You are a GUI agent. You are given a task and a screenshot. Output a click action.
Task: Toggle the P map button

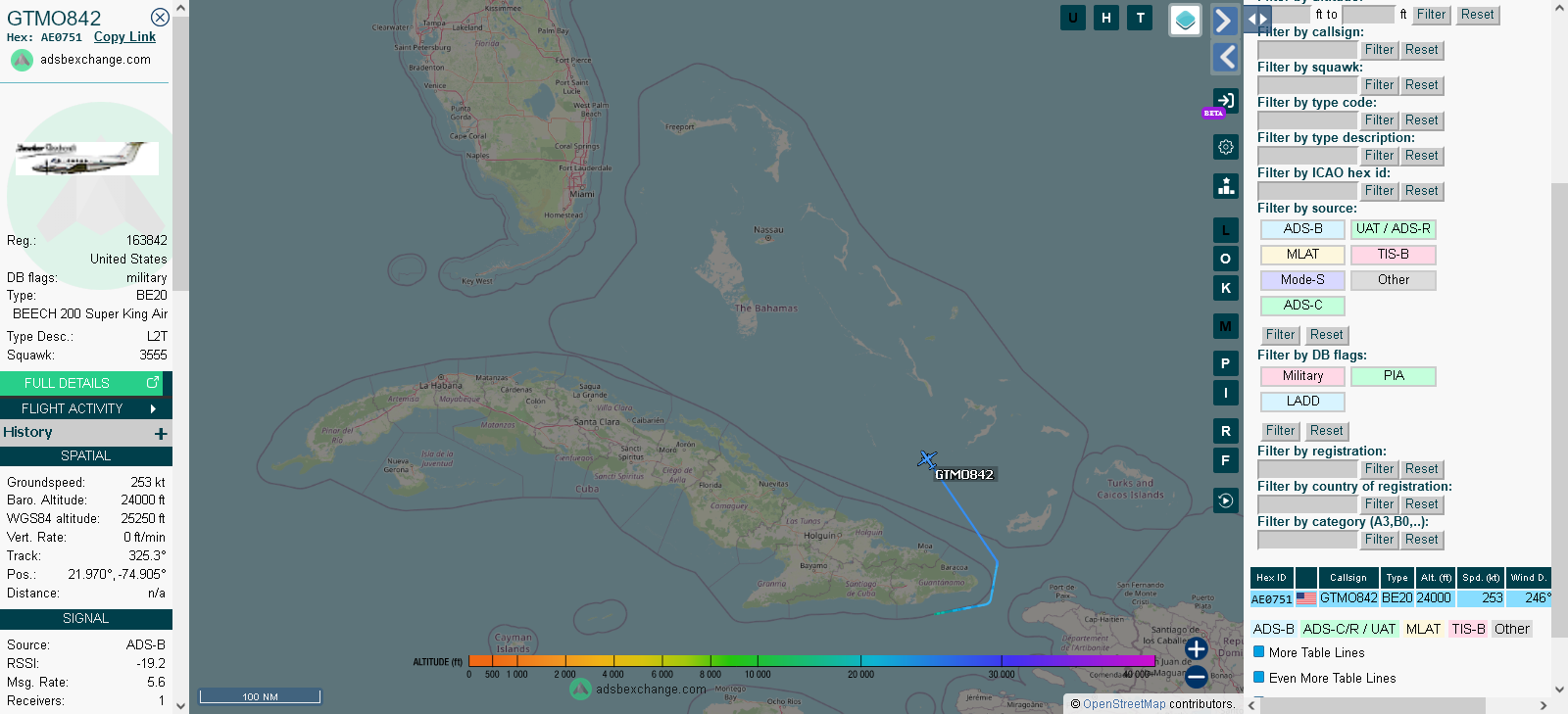(1225, 363)
